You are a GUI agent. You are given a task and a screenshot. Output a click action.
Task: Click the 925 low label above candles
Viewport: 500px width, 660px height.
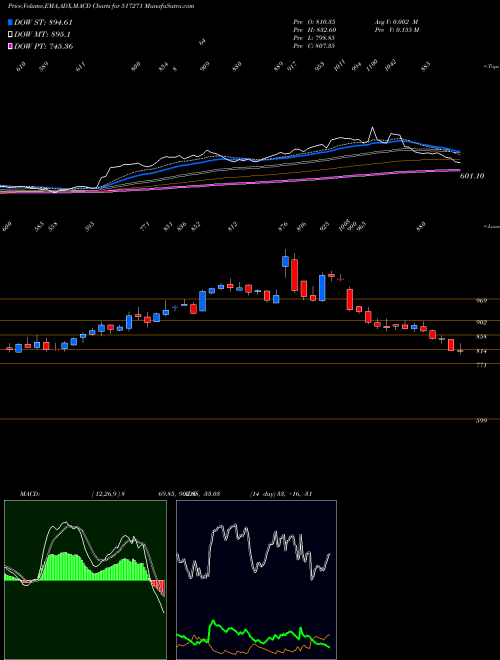324,227
